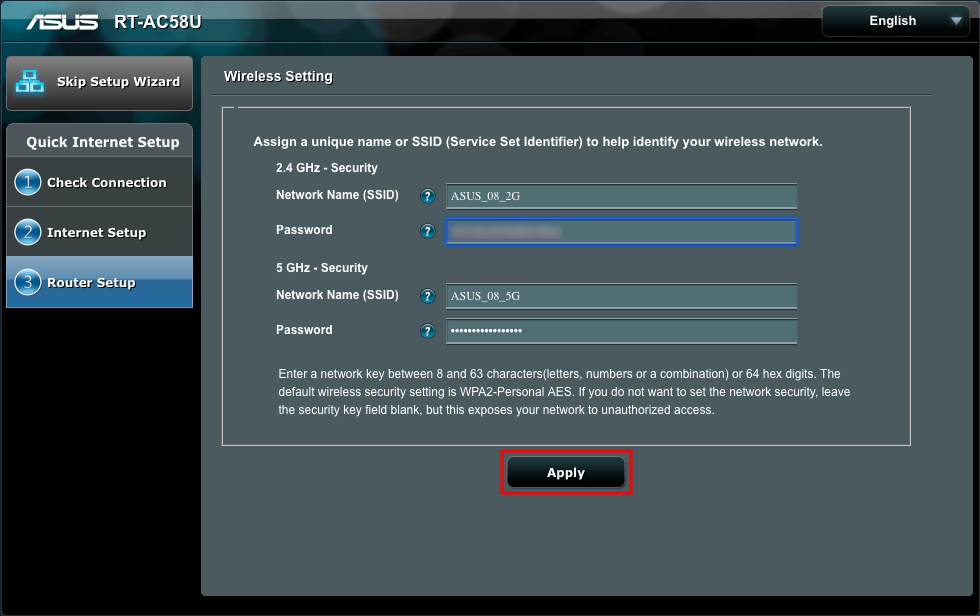980x616 pixels.
Task: Click the Skip Setup Wizard button
Action: pyautogui.click(x=99, y=83)
